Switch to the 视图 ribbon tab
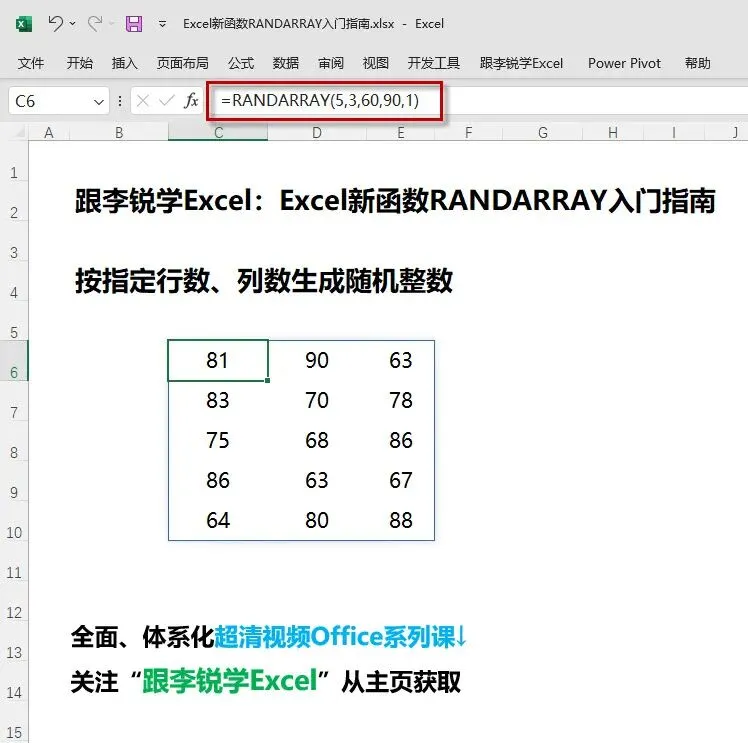 point(375,63)
